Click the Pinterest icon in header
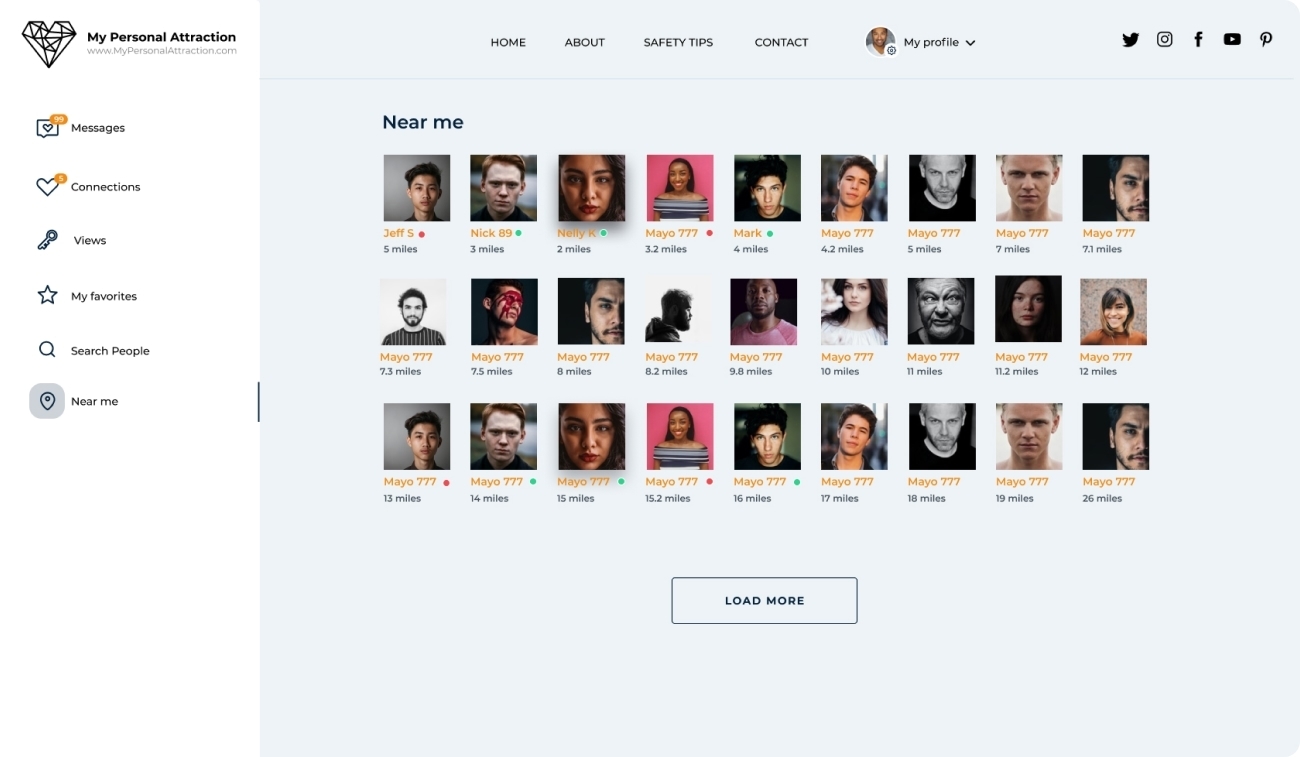 tap(1266, 40)
